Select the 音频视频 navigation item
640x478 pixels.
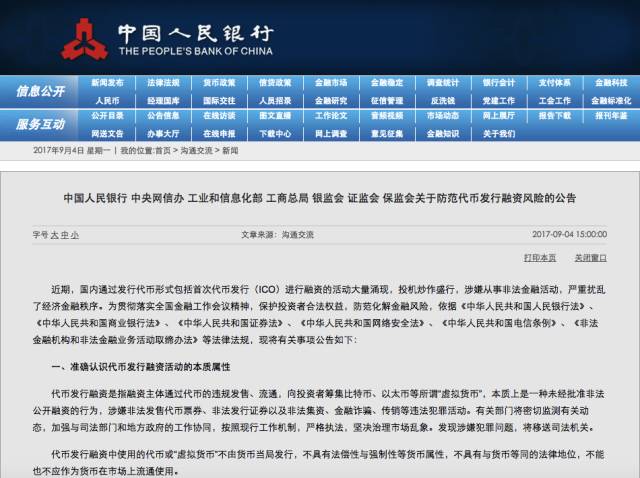[x=387, y=116]
